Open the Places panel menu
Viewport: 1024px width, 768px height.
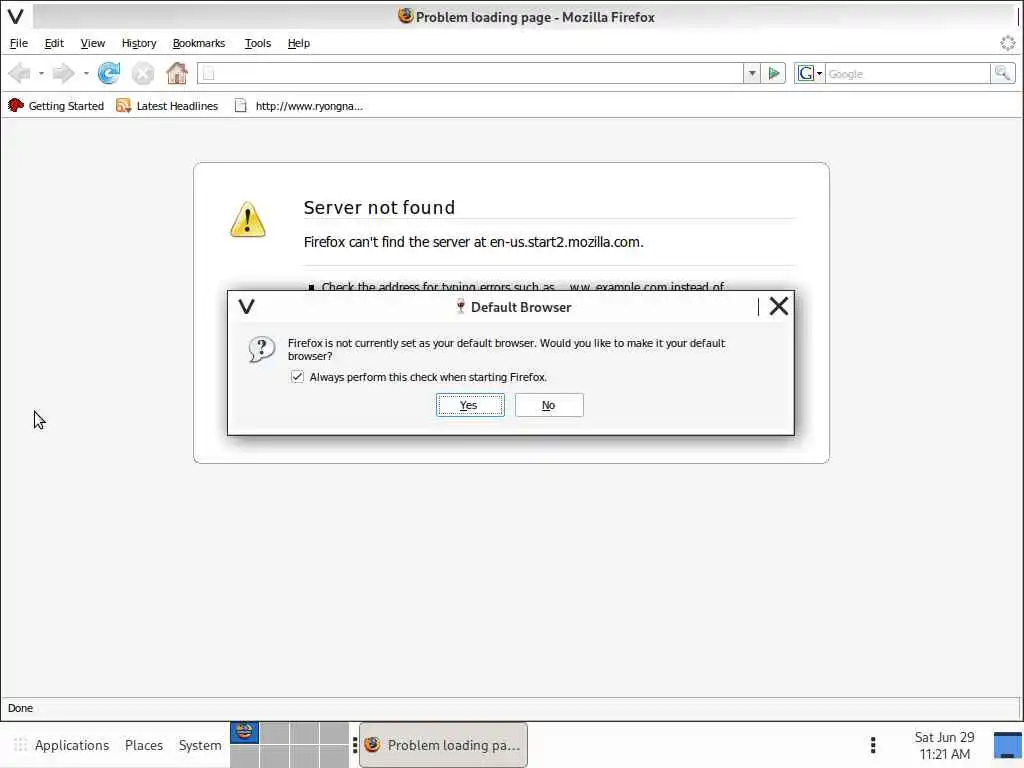tap(144, 745)
